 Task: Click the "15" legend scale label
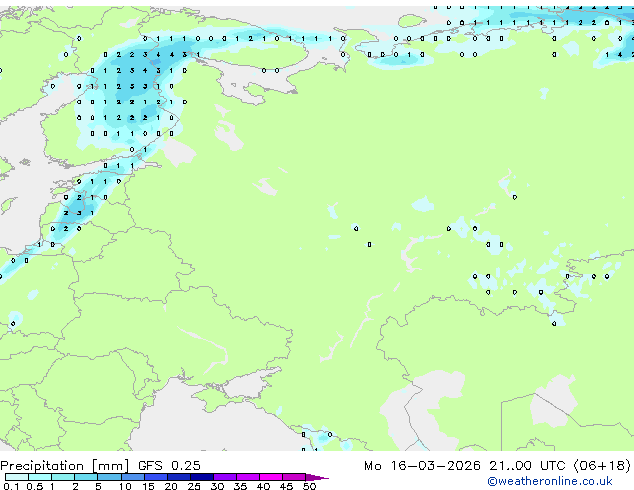point(148,486)
